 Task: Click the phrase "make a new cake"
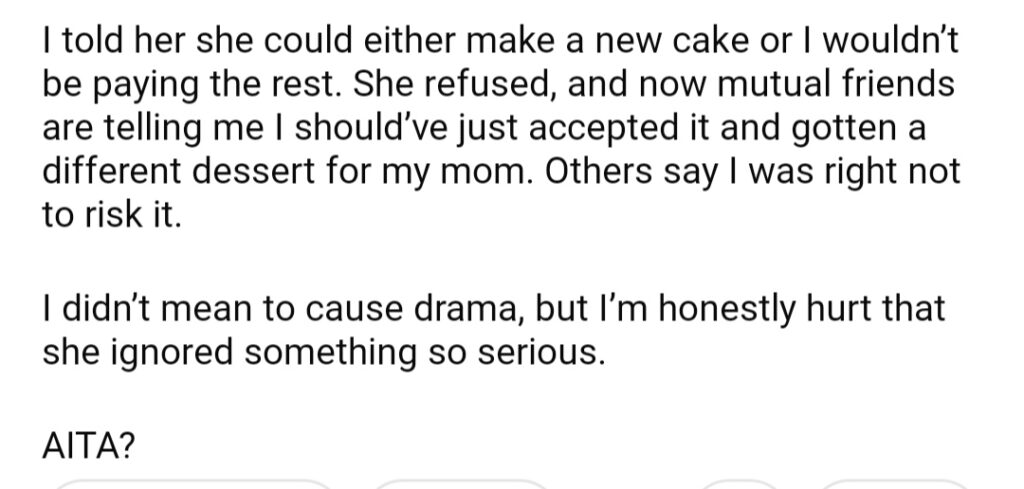coord(607,40)
